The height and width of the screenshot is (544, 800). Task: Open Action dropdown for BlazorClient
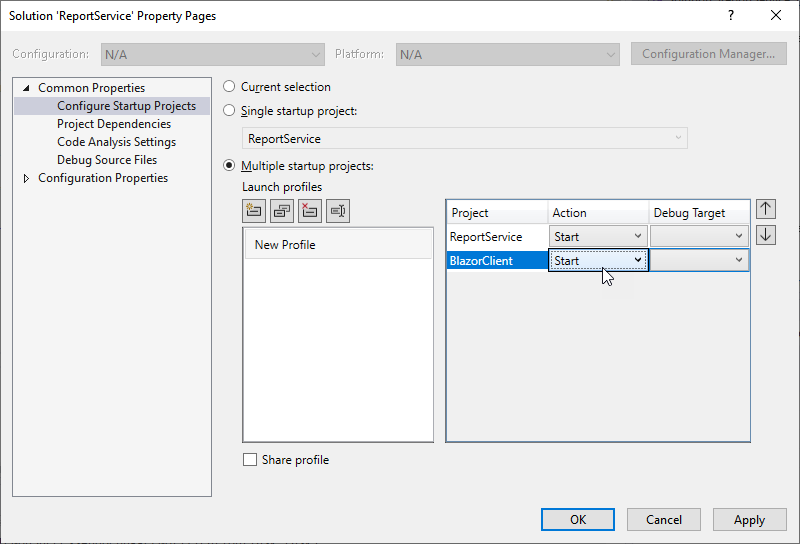coord(638,260)
